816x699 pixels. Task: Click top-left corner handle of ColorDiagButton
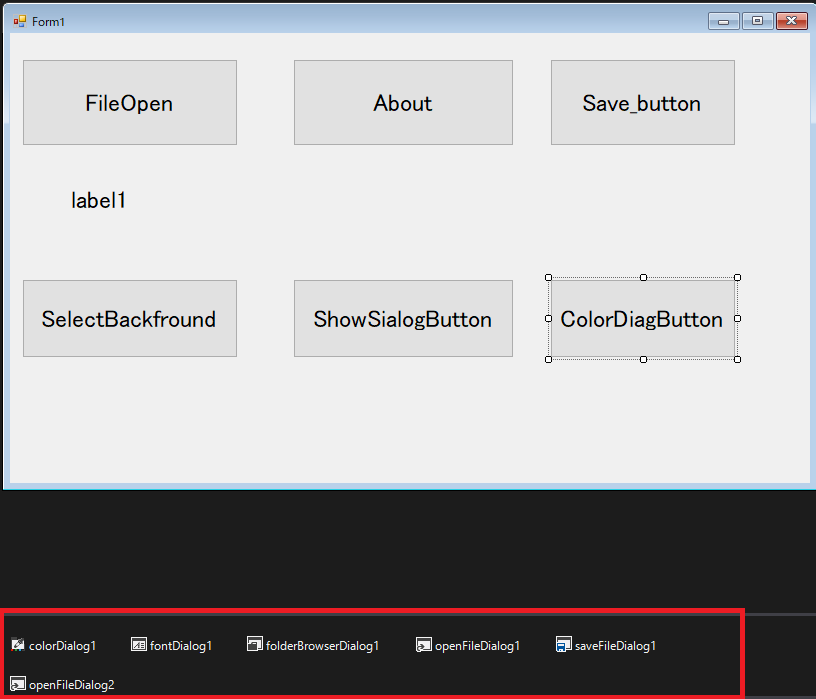pyautogui.click(x=548, y=277)
